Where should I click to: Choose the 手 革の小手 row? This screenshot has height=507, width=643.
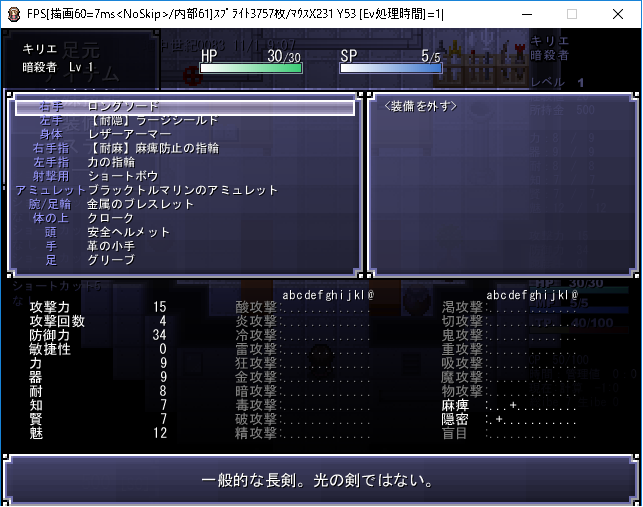pyautogui.click(x=185, y=246)
